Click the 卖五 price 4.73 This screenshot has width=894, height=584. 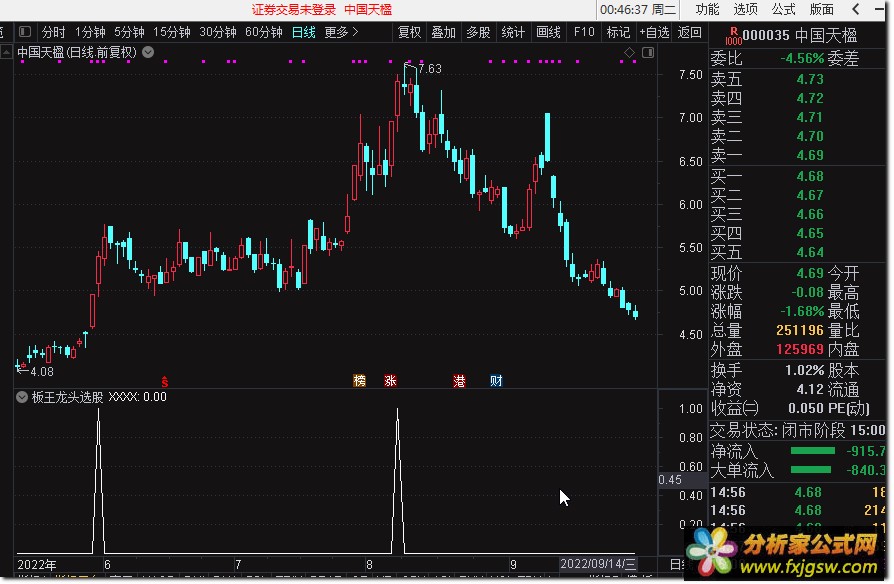[810, 79]
